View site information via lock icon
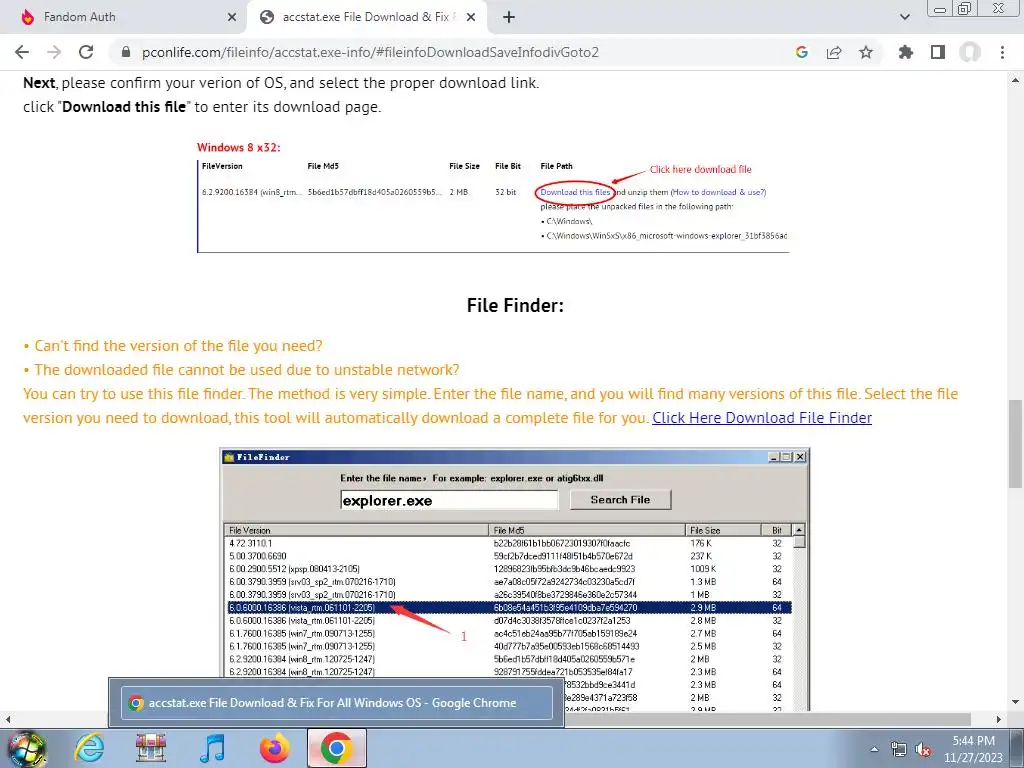 click(126, 52)
